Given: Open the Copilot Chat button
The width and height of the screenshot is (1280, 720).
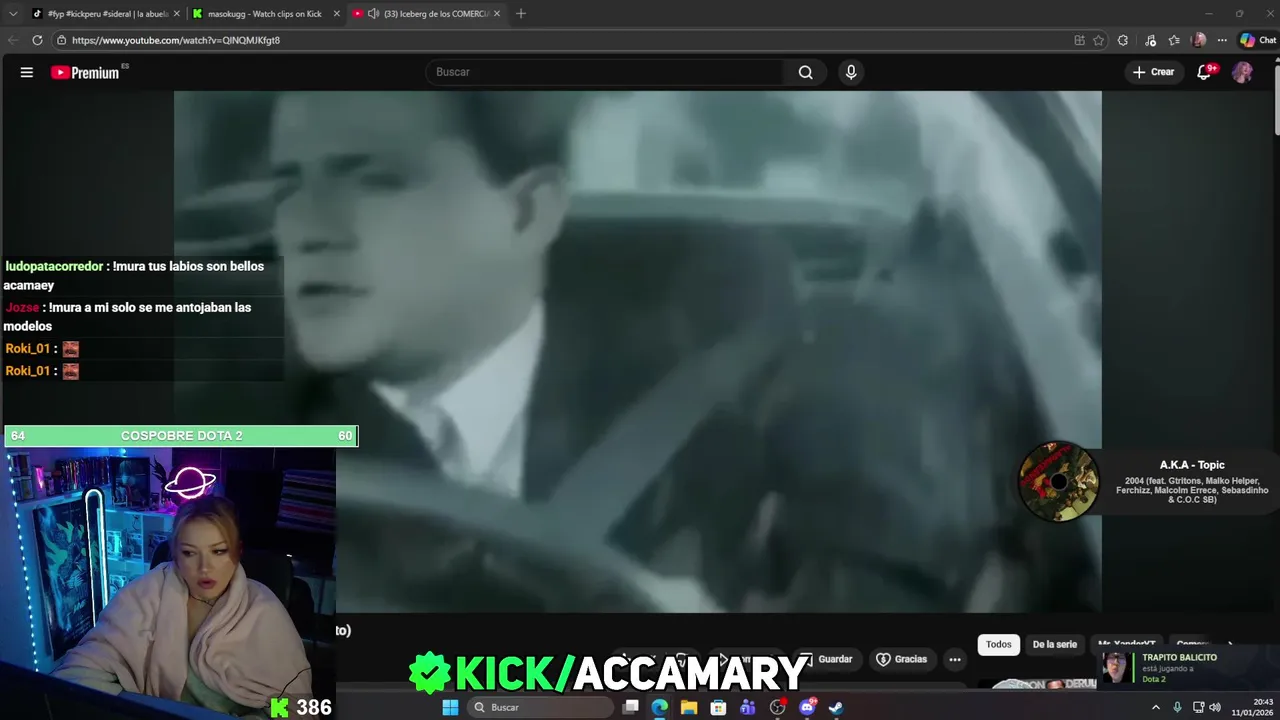Looking at the screenshot, I should [1258, 40].
